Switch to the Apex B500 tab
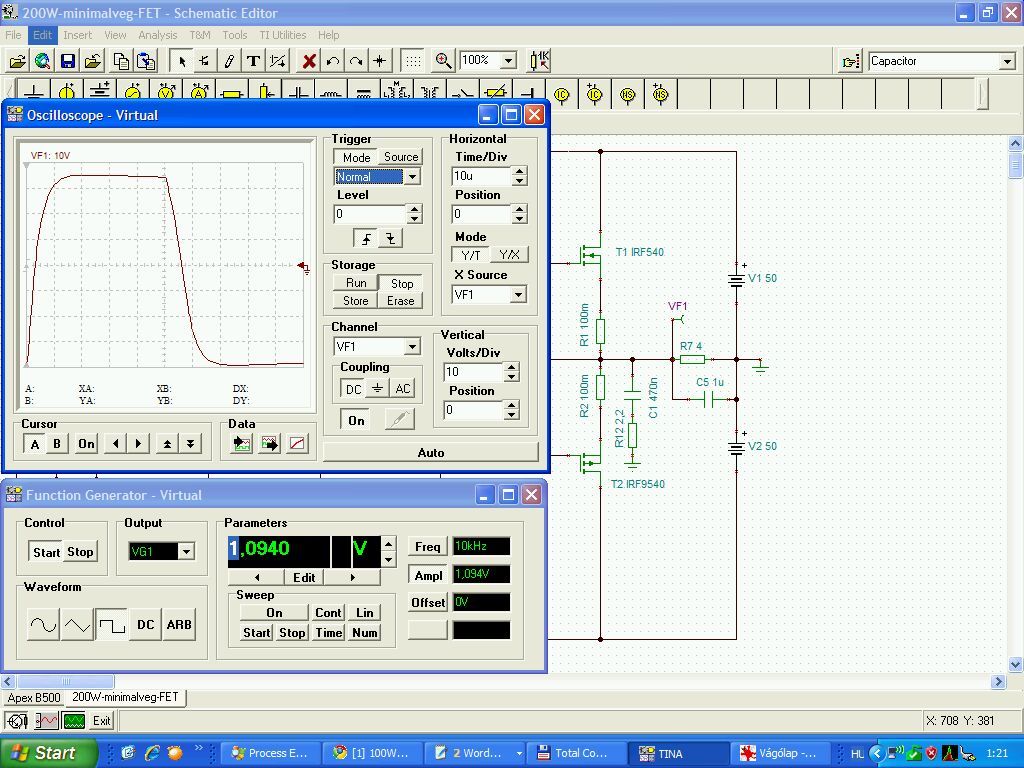 coord(34,697)
